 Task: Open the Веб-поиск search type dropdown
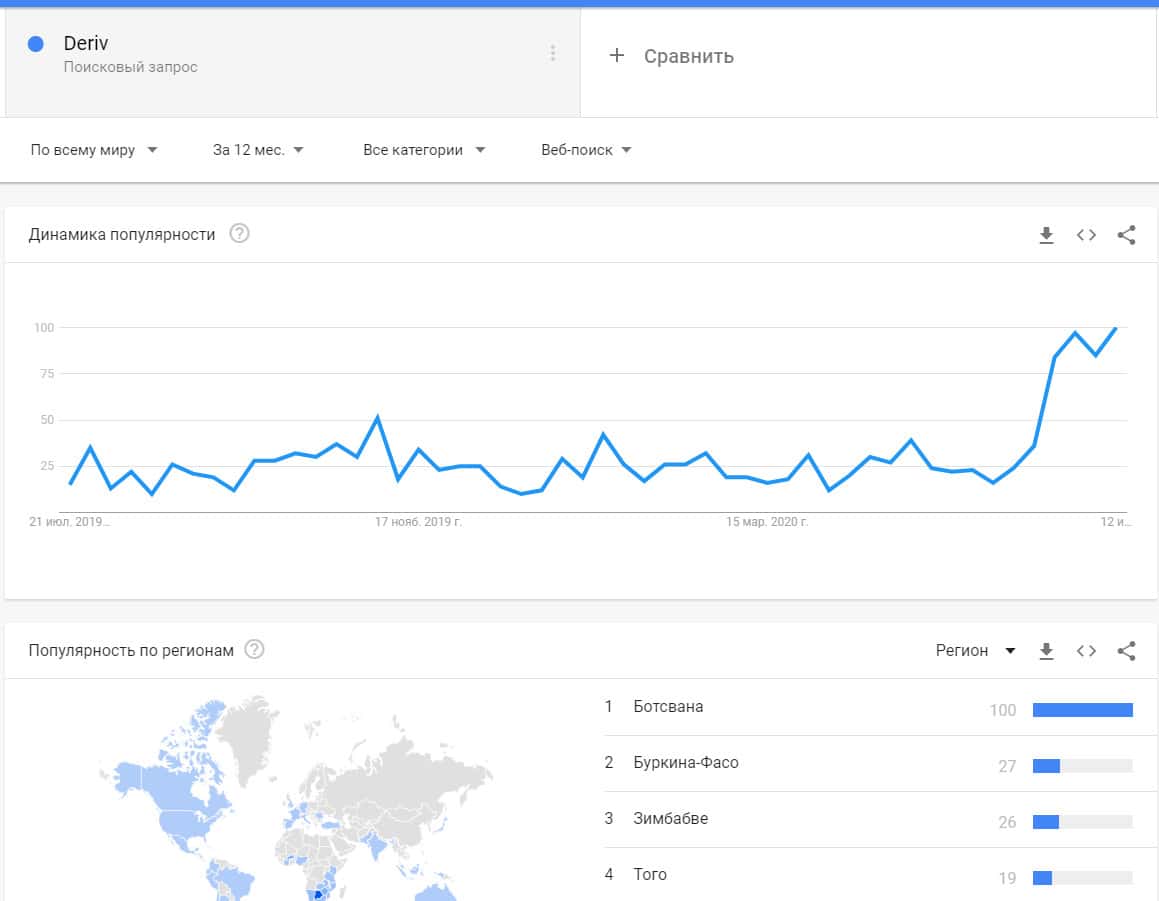point(586,150)
